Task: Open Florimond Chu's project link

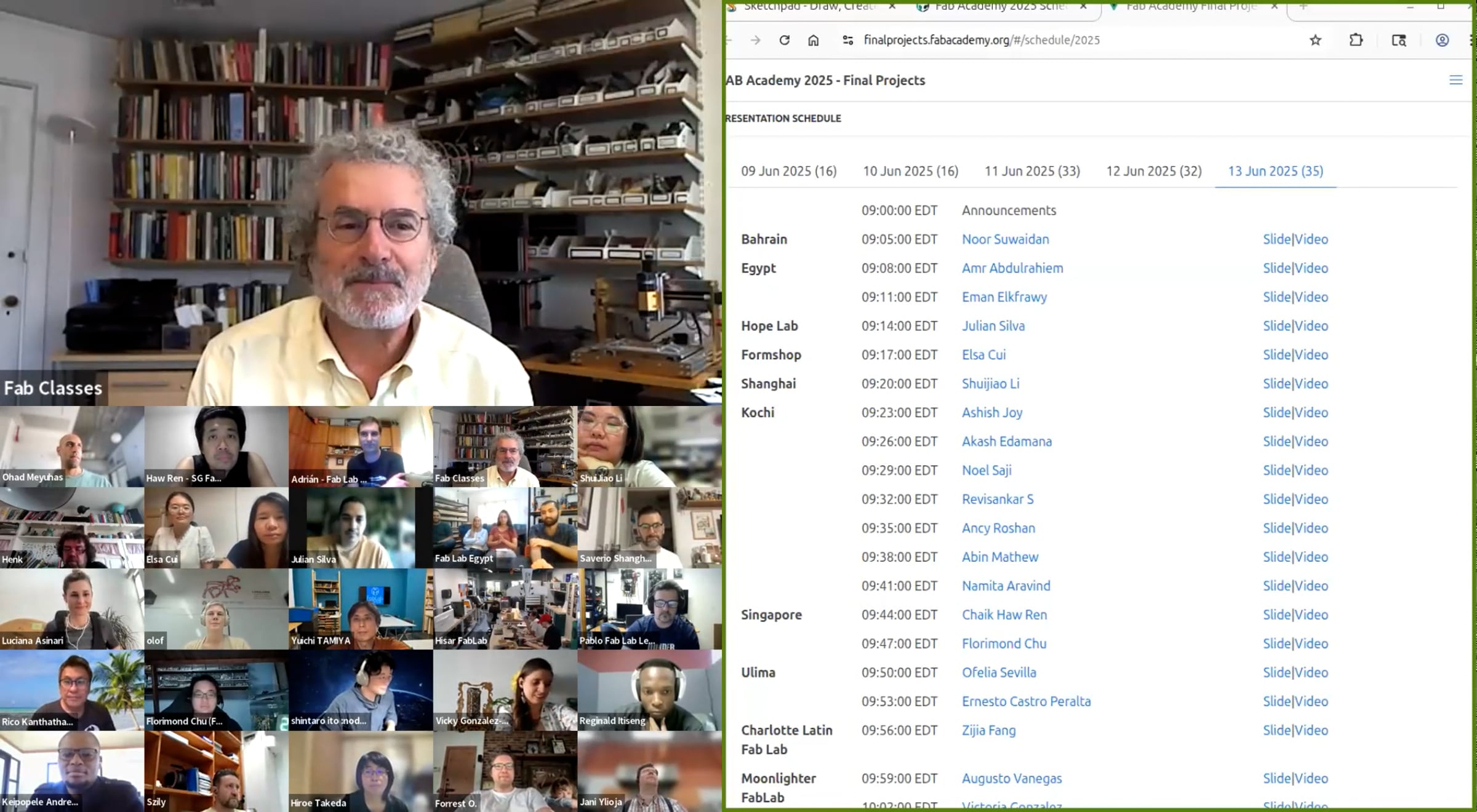Action: (x=1004, y=643)
